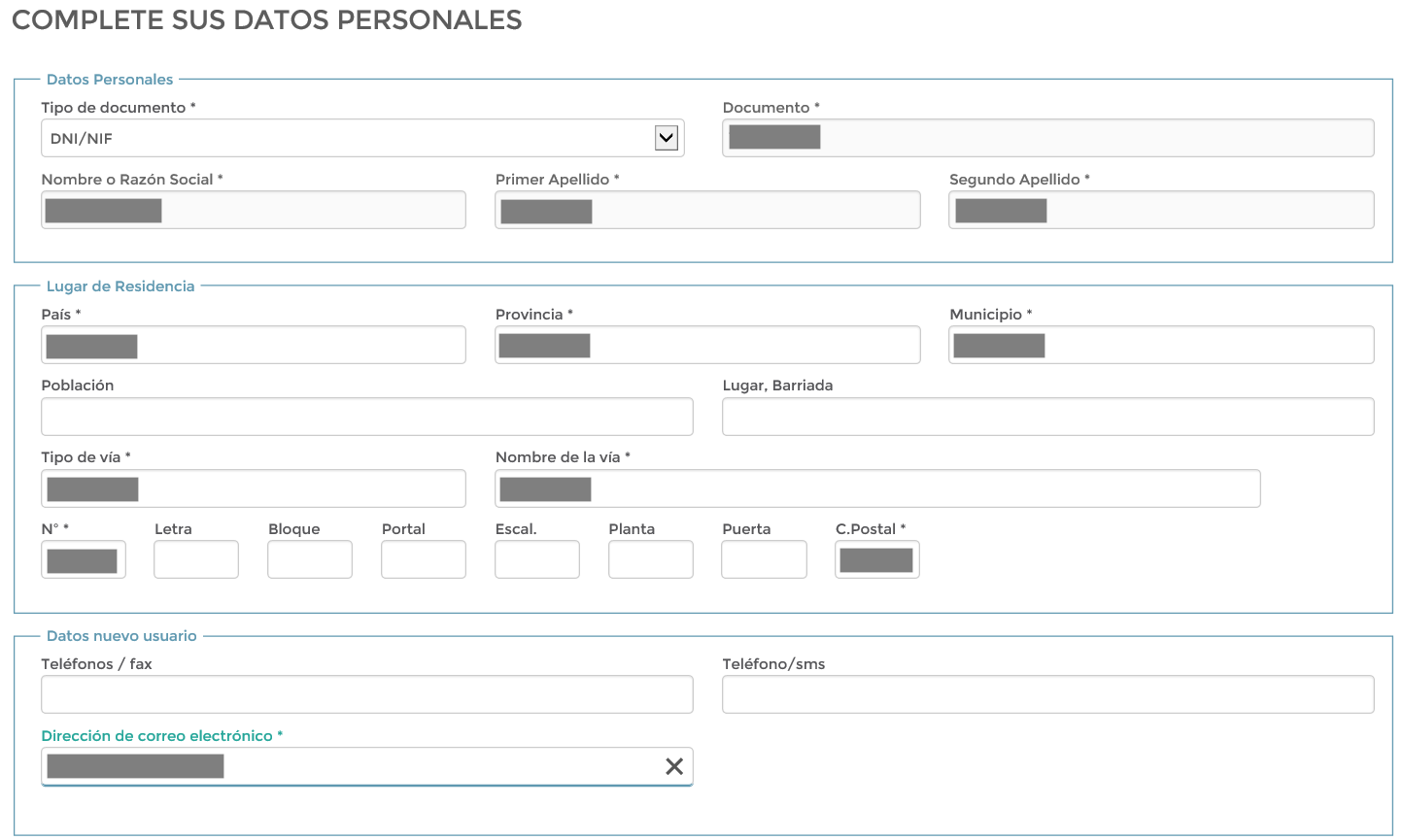Open the Tipo de documento dropdown
Screen dimensions: 1404x840
click(x=666, y=138)
